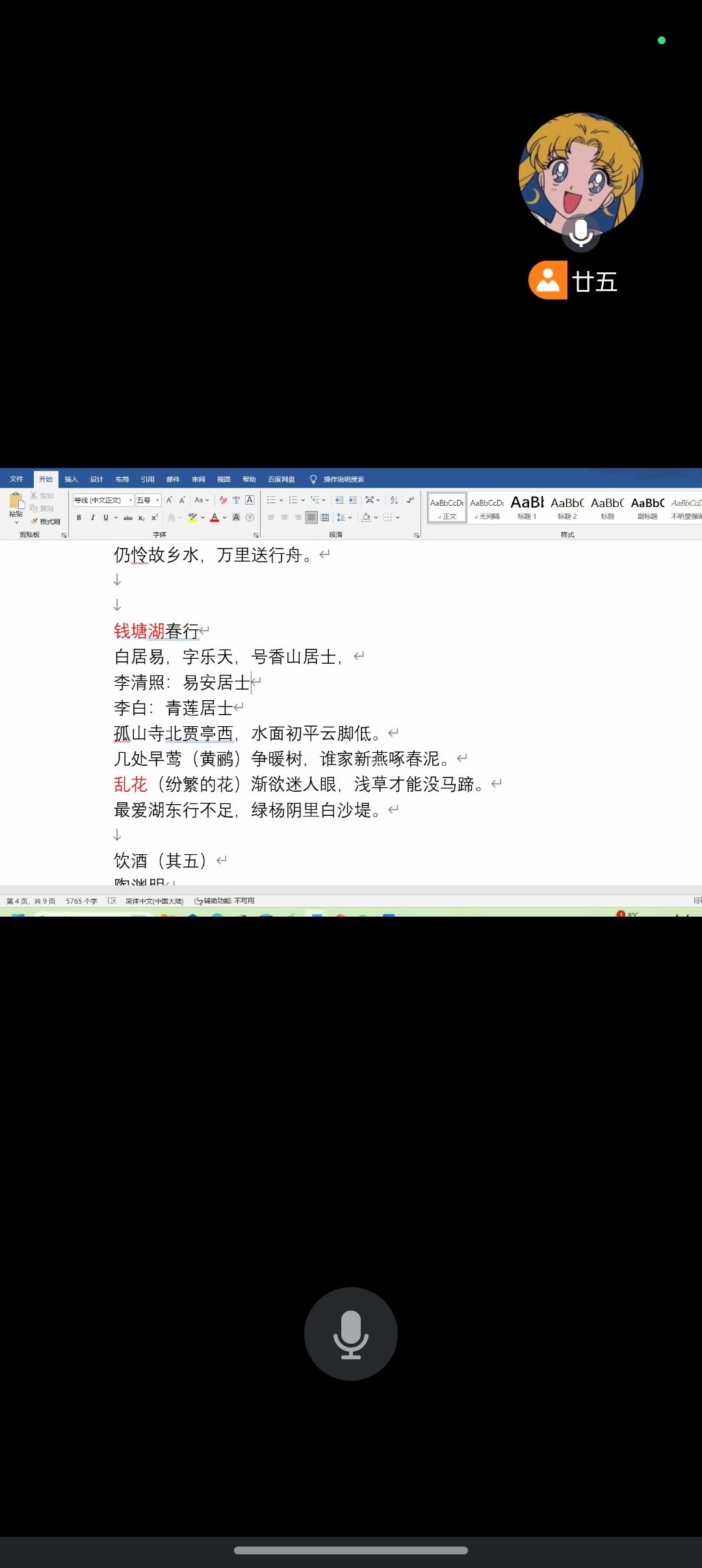
Task: Apply the 标题 1 heading style
Action: click(526, 507)
